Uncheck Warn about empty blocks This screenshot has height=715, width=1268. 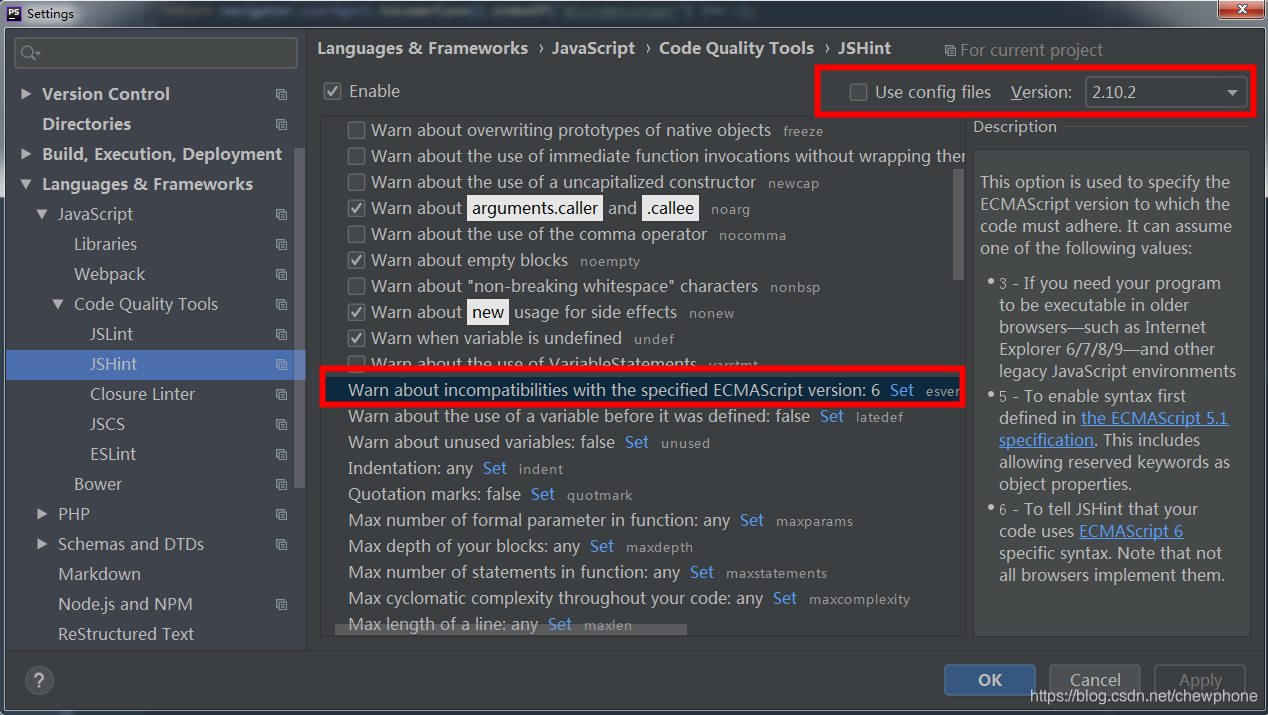[356, 260]
